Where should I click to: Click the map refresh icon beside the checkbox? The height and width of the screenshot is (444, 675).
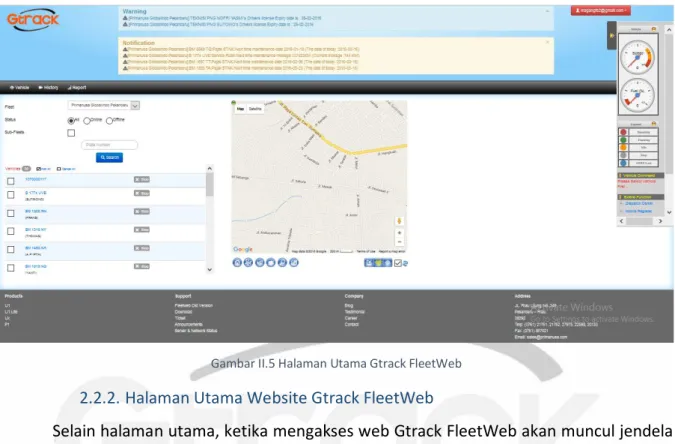pyautogui.click(x=406, y=263)
